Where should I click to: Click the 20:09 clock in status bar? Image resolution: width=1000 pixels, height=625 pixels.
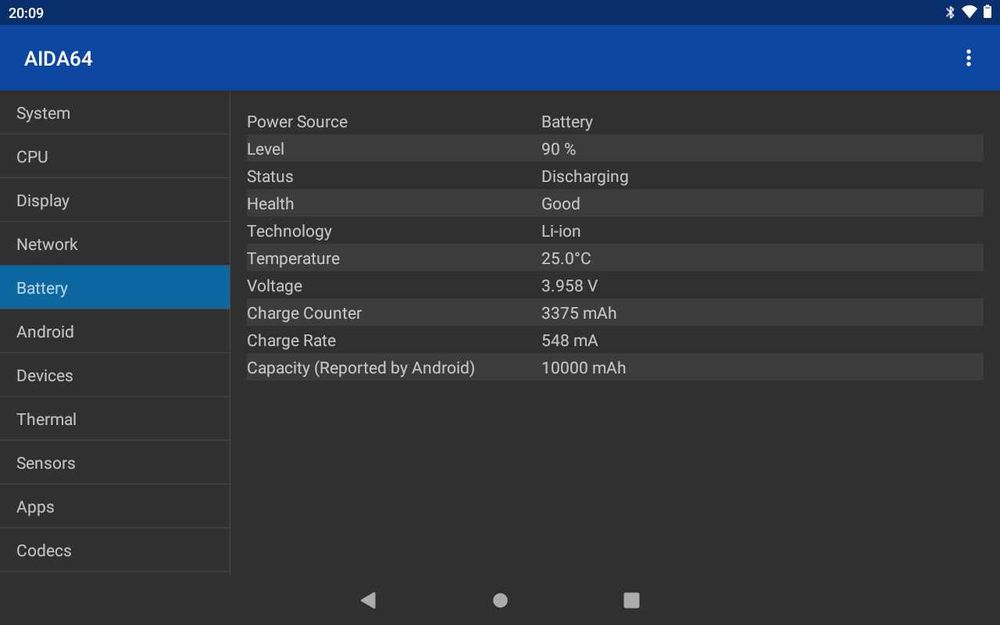pos(26,13)
